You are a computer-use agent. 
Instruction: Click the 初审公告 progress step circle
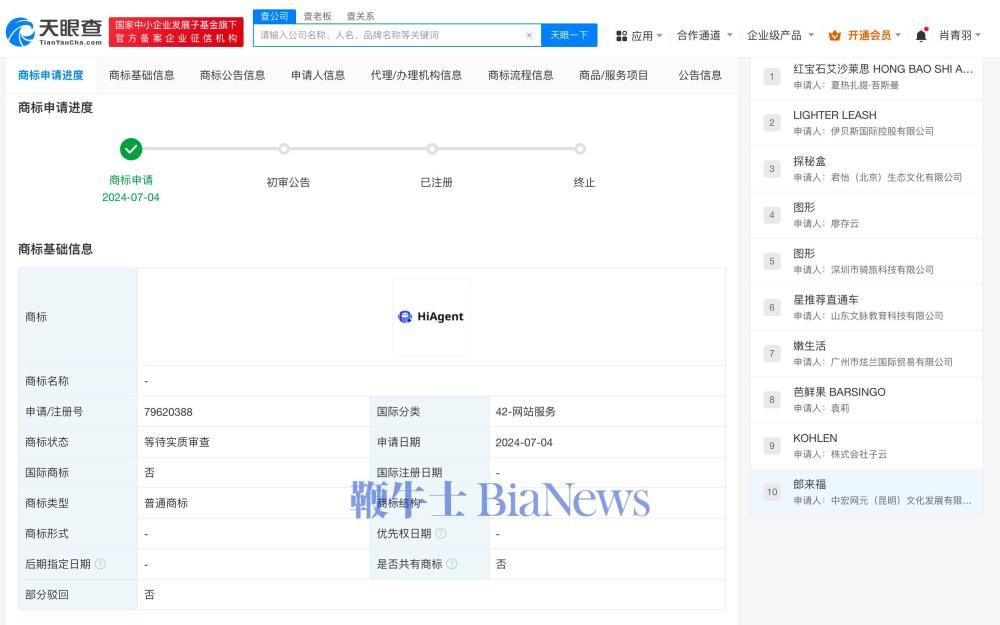pos(284,149)
